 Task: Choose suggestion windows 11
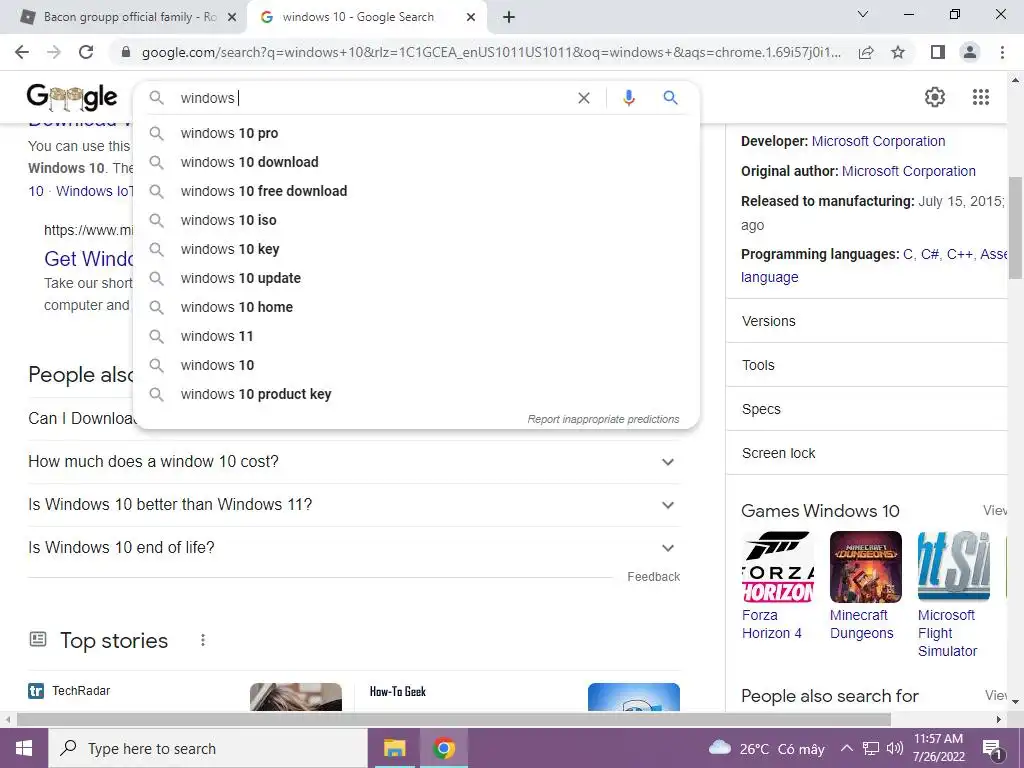tap(417, 336)
